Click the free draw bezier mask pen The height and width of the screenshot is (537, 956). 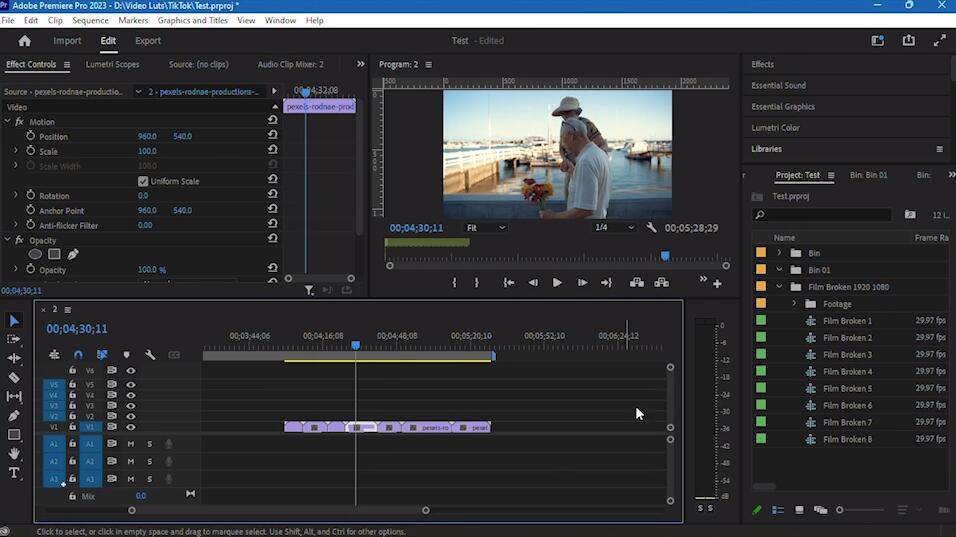click(73, 254)
